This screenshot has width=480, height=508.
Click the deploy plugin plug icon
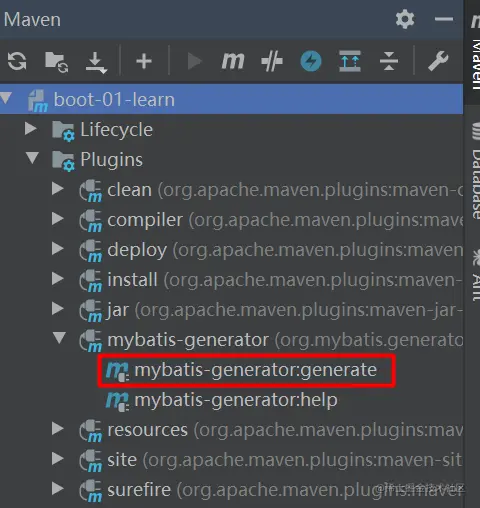point(91,251)
